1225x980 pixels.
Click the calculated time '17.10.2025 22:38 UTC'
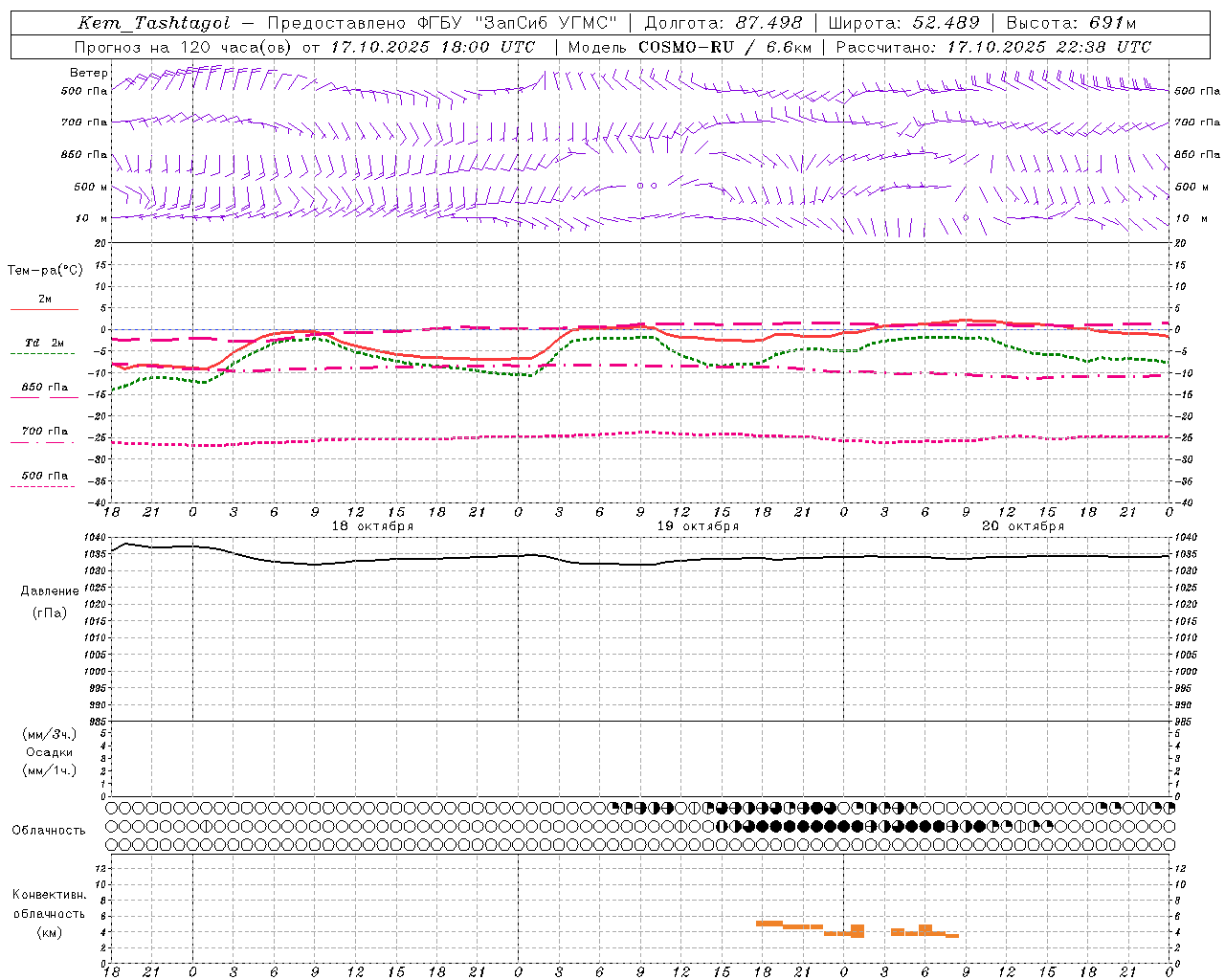click(1049, 47)
